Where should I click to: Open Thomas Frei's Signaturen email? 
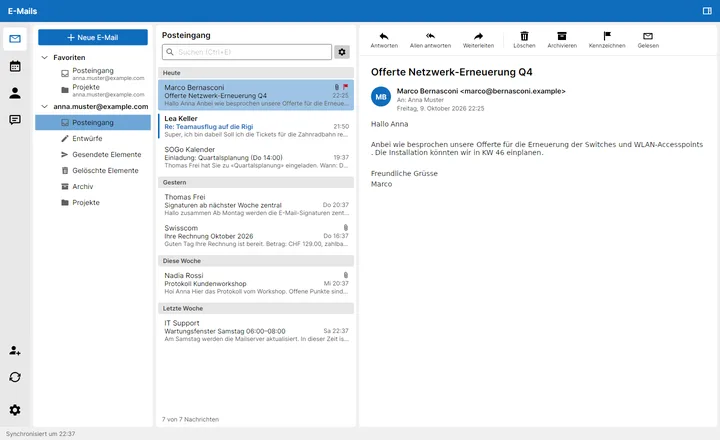256,205
